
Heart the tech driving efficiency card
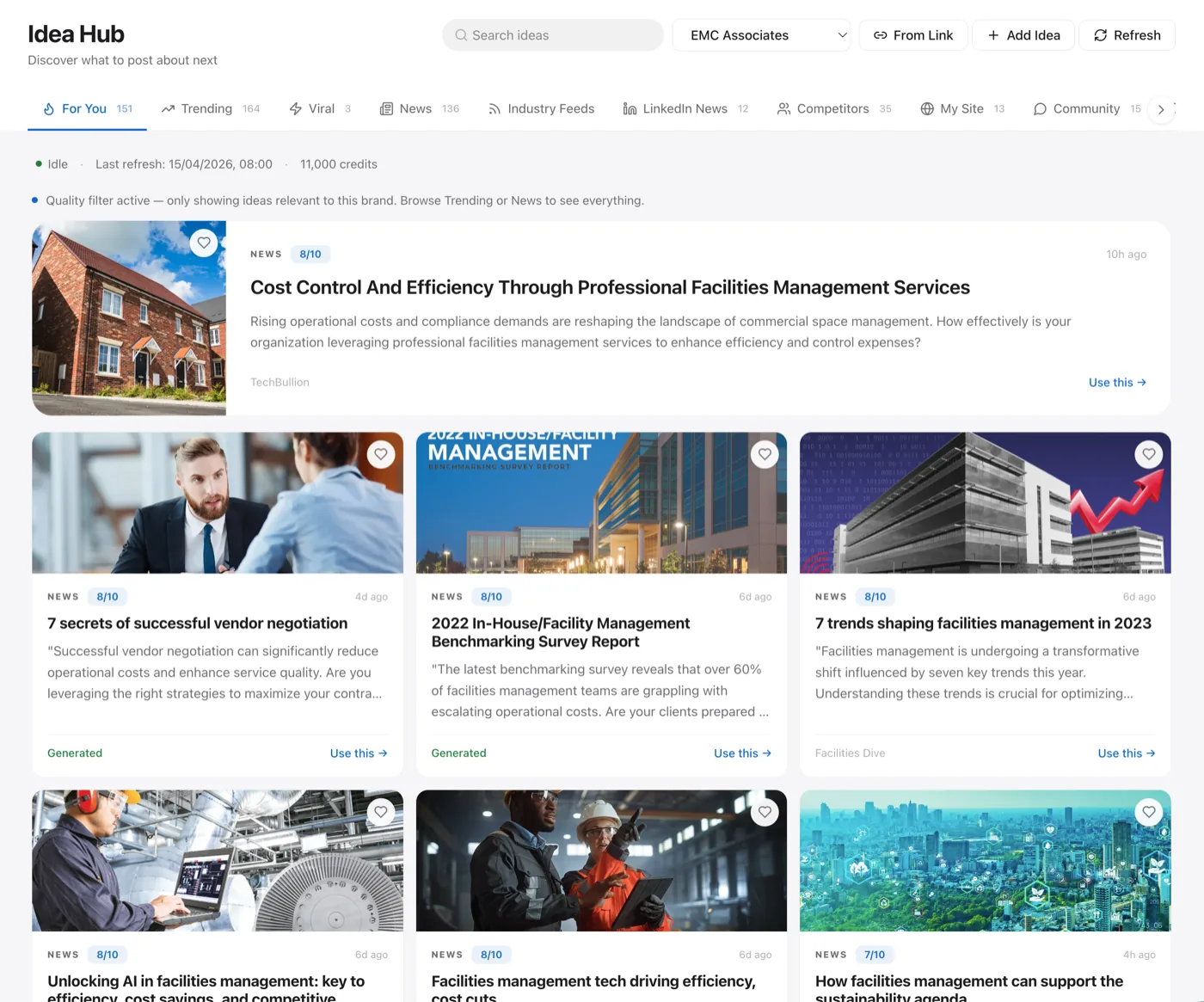tap(765, 812)
